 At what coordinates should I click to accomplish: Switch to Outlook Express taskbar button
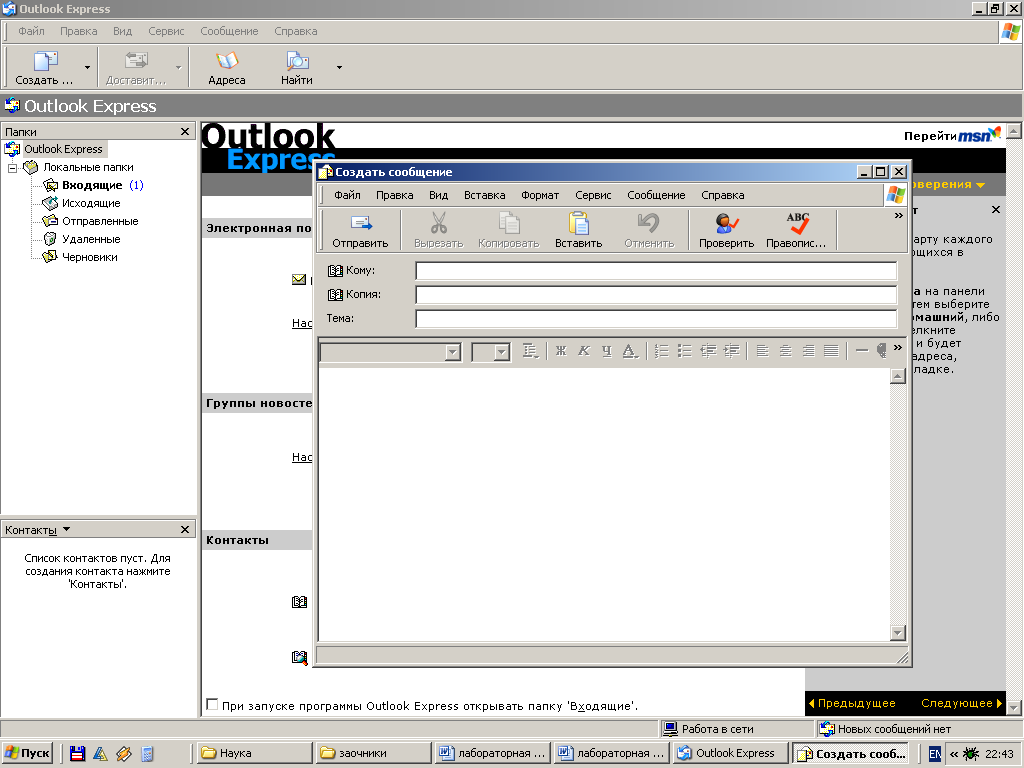(731, 753)
